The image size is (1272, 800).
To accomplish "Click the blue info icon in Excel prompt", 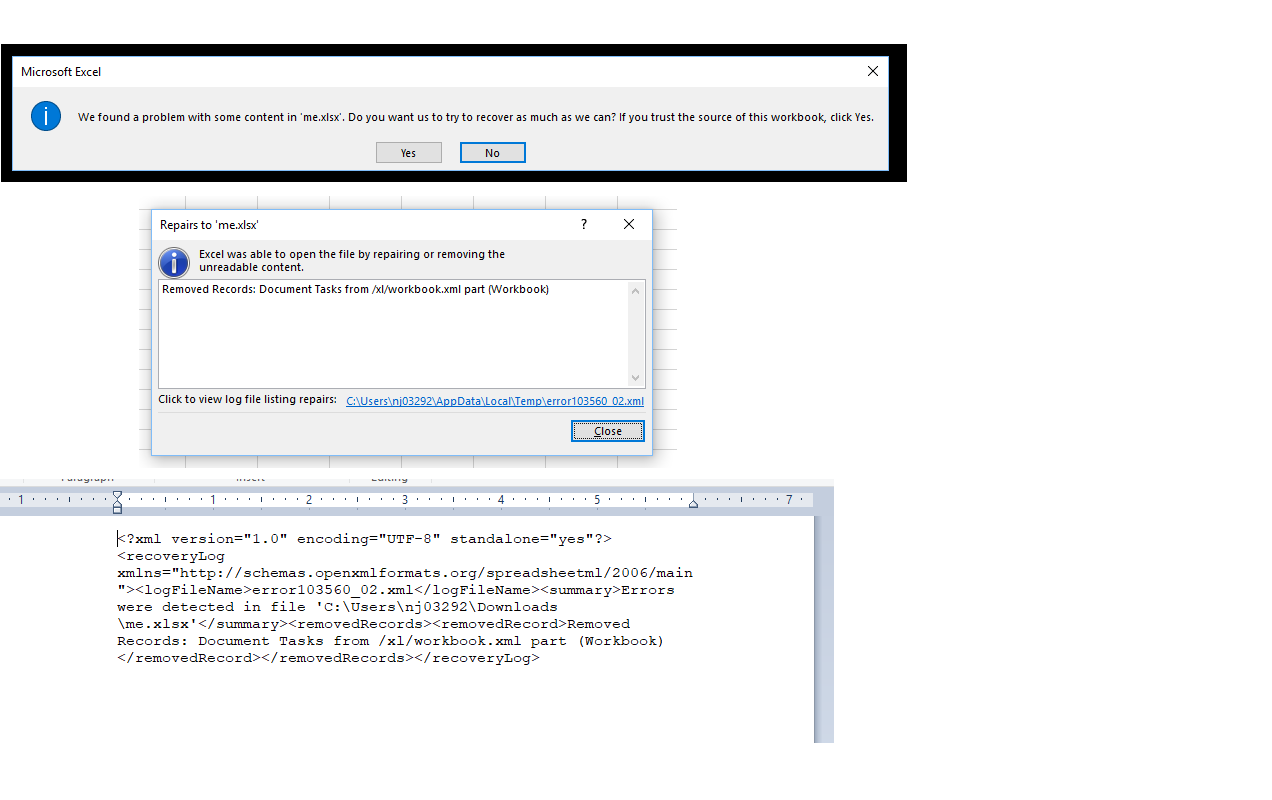I will (46, 116).
